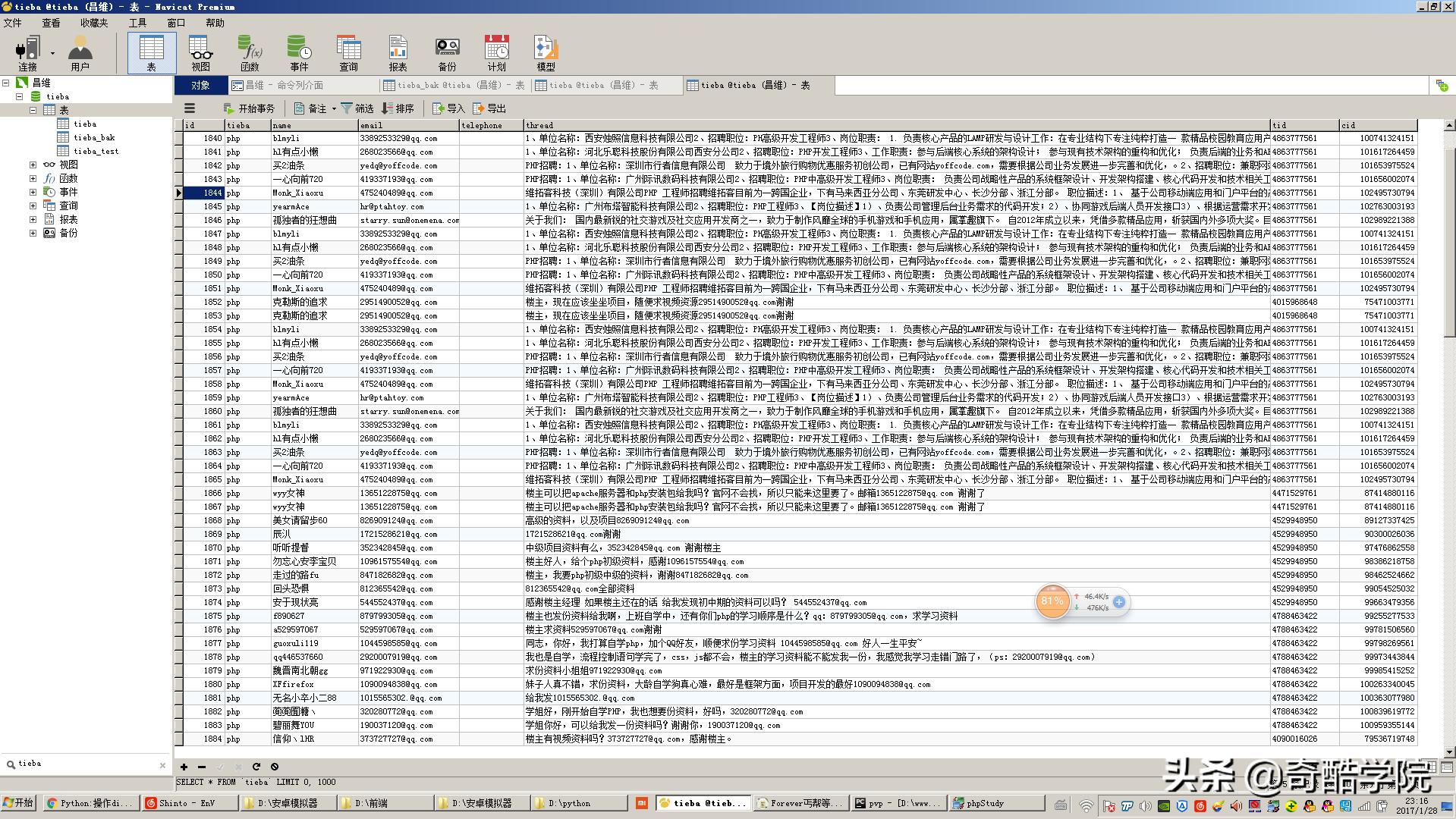Click the 81% memory floating ball
The image size is (1456, 819).
(x=1052, y=601)
